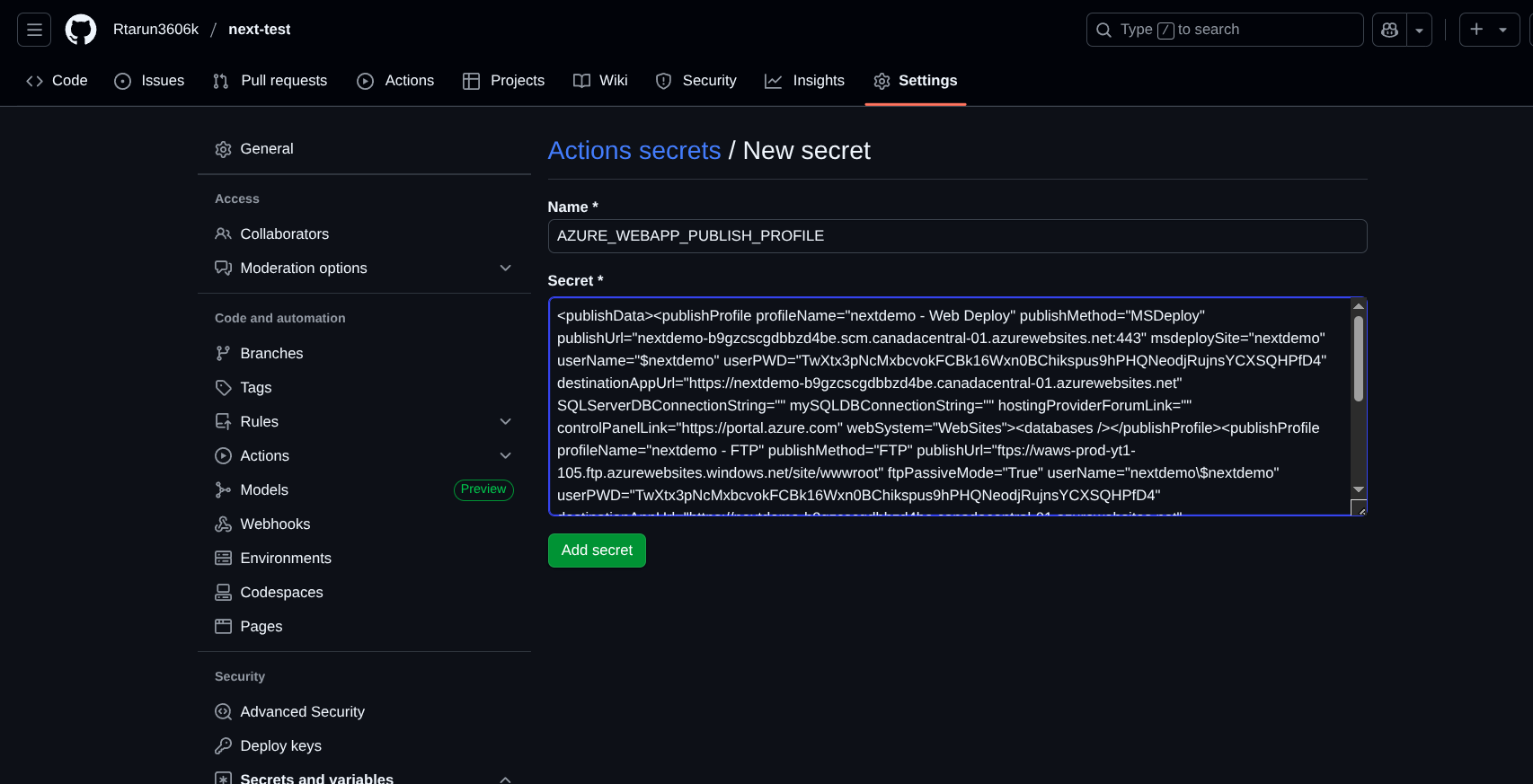This screenshot has width=1533, height=784.
Task: Click the Pages browser icon
Action: pos(224,627)
